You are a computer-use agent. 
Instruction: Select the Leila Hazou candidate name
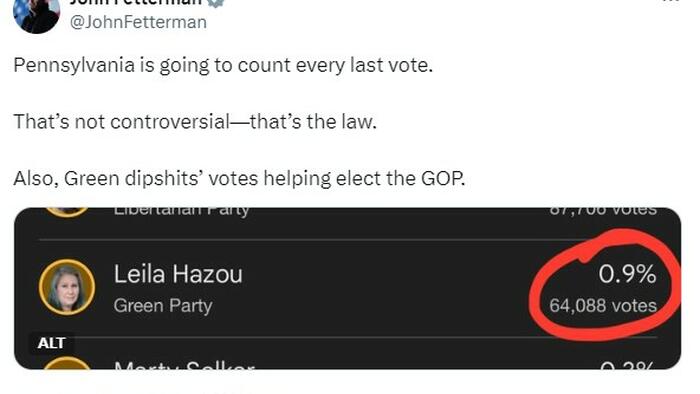(178, 274)
